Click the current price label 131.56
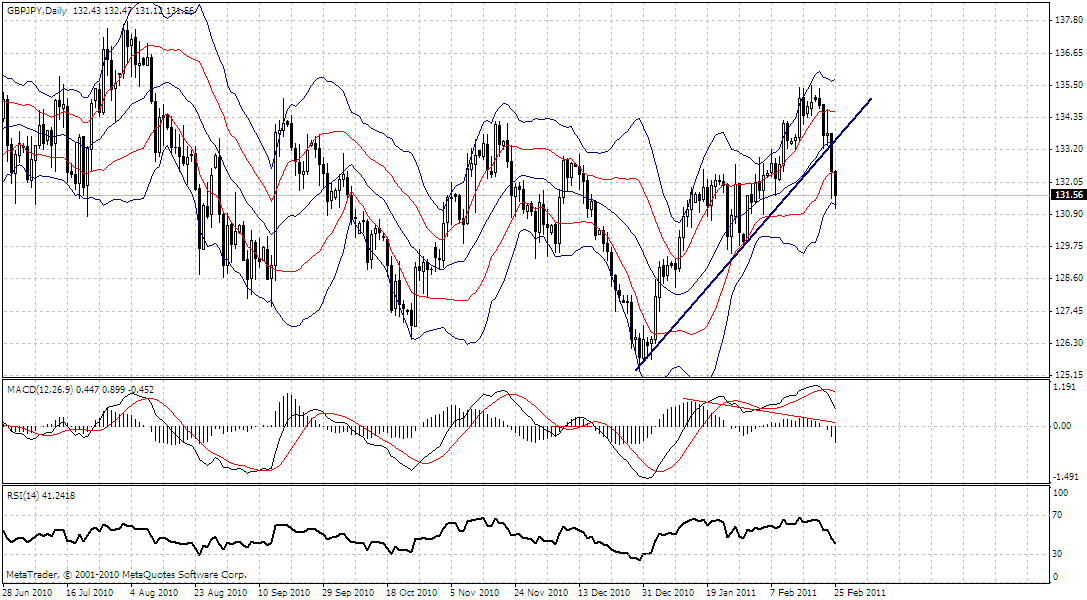 pyautogui.click(x=1068, y=195)
